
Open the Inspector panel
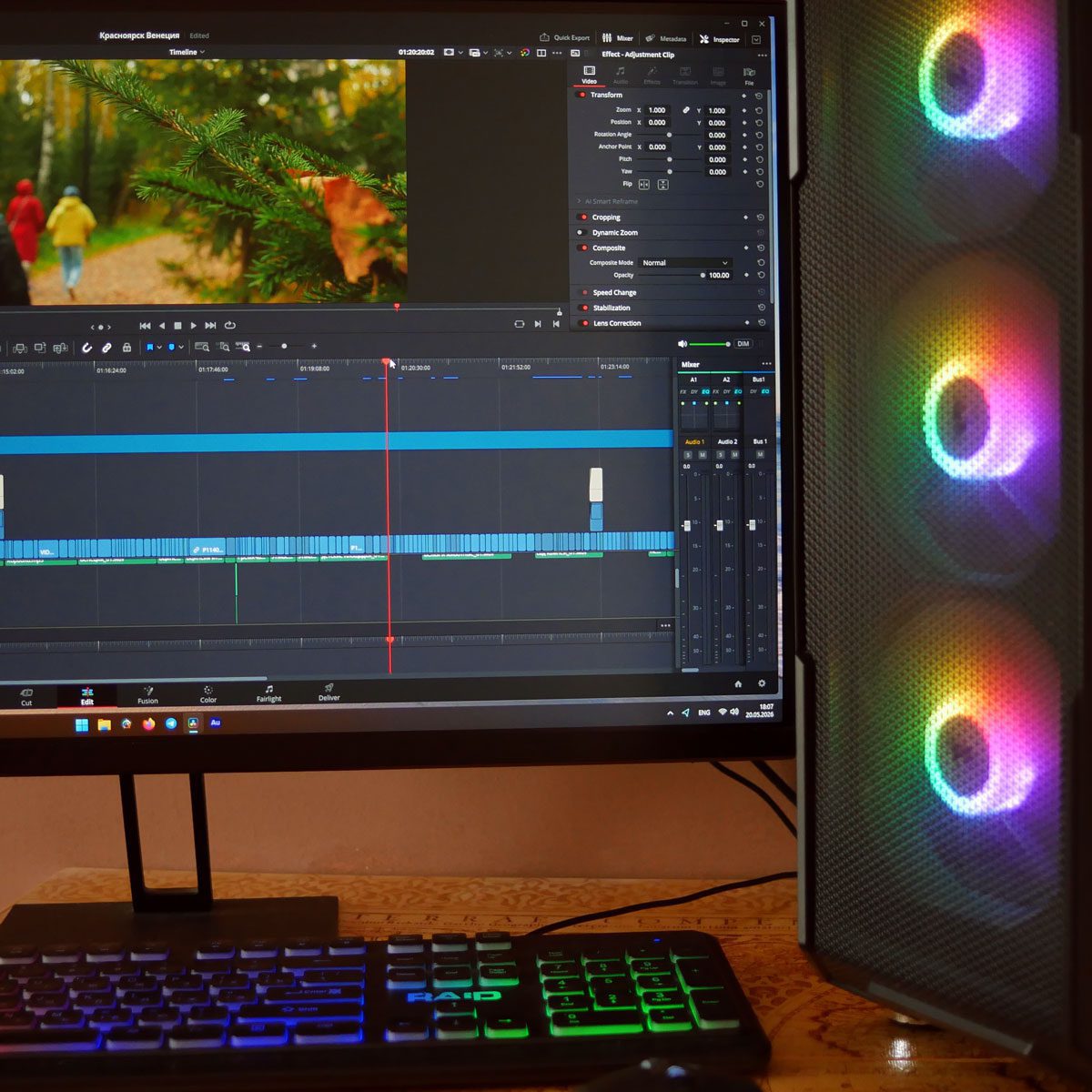pos(720,40)
